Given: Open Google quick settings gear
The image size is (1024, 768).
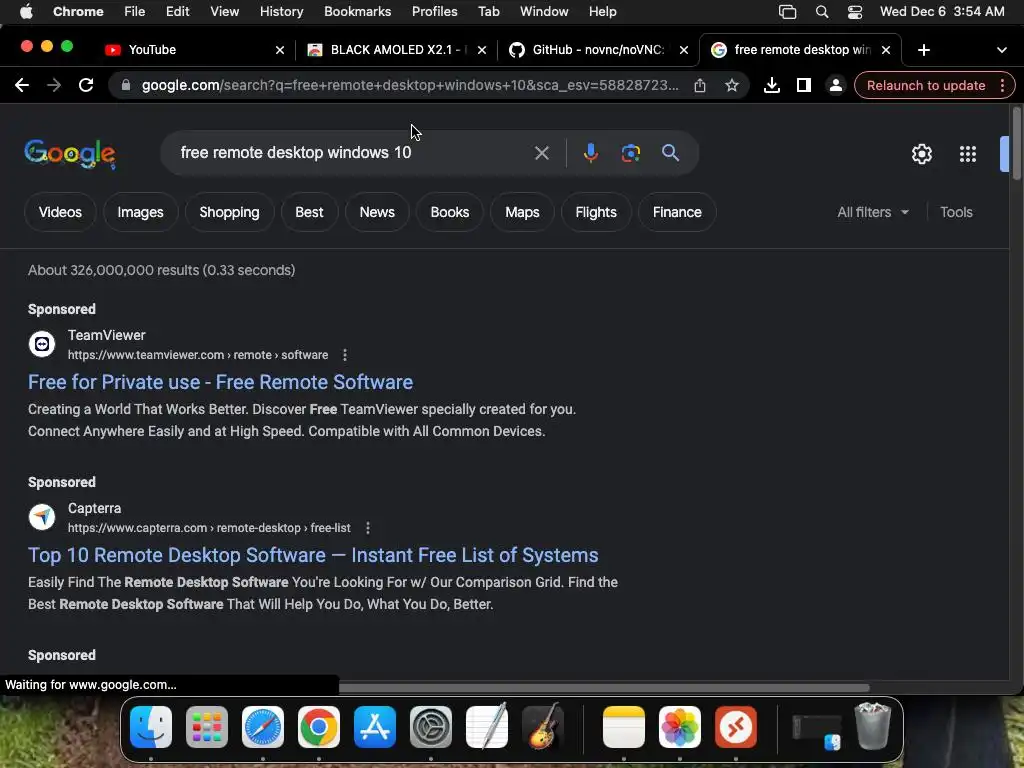Looking at the screenshot, I should point(921,153).
